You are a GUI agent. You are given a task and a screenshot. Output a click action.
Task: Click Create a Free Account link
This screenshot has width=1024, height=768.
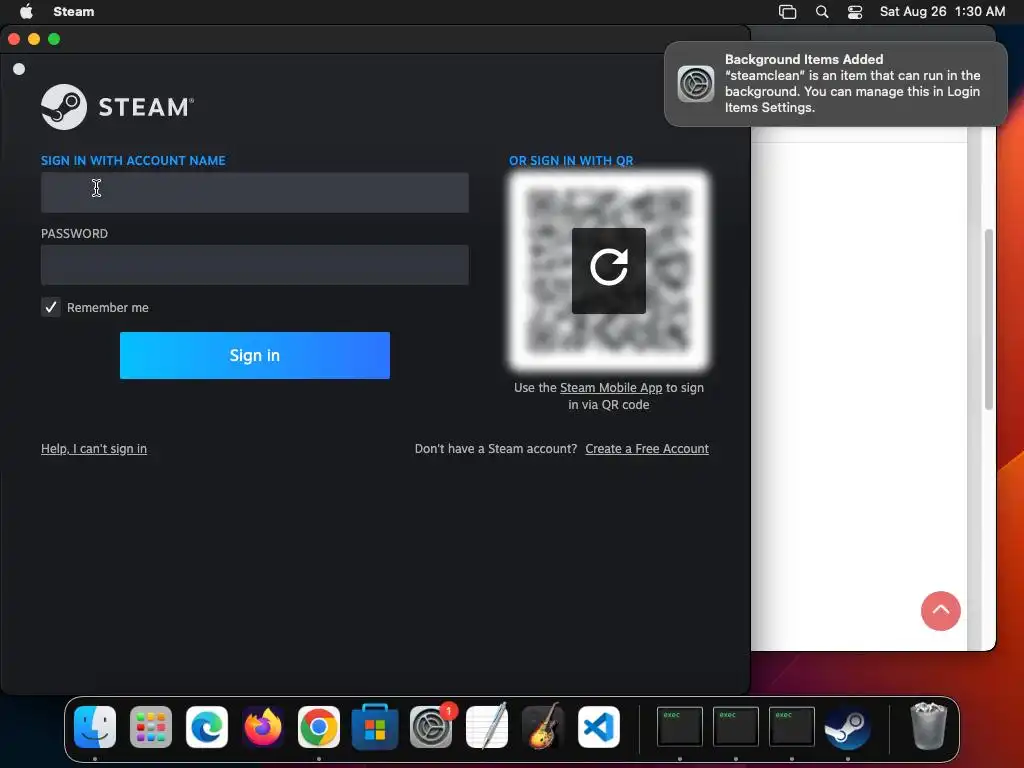(647, 449)
